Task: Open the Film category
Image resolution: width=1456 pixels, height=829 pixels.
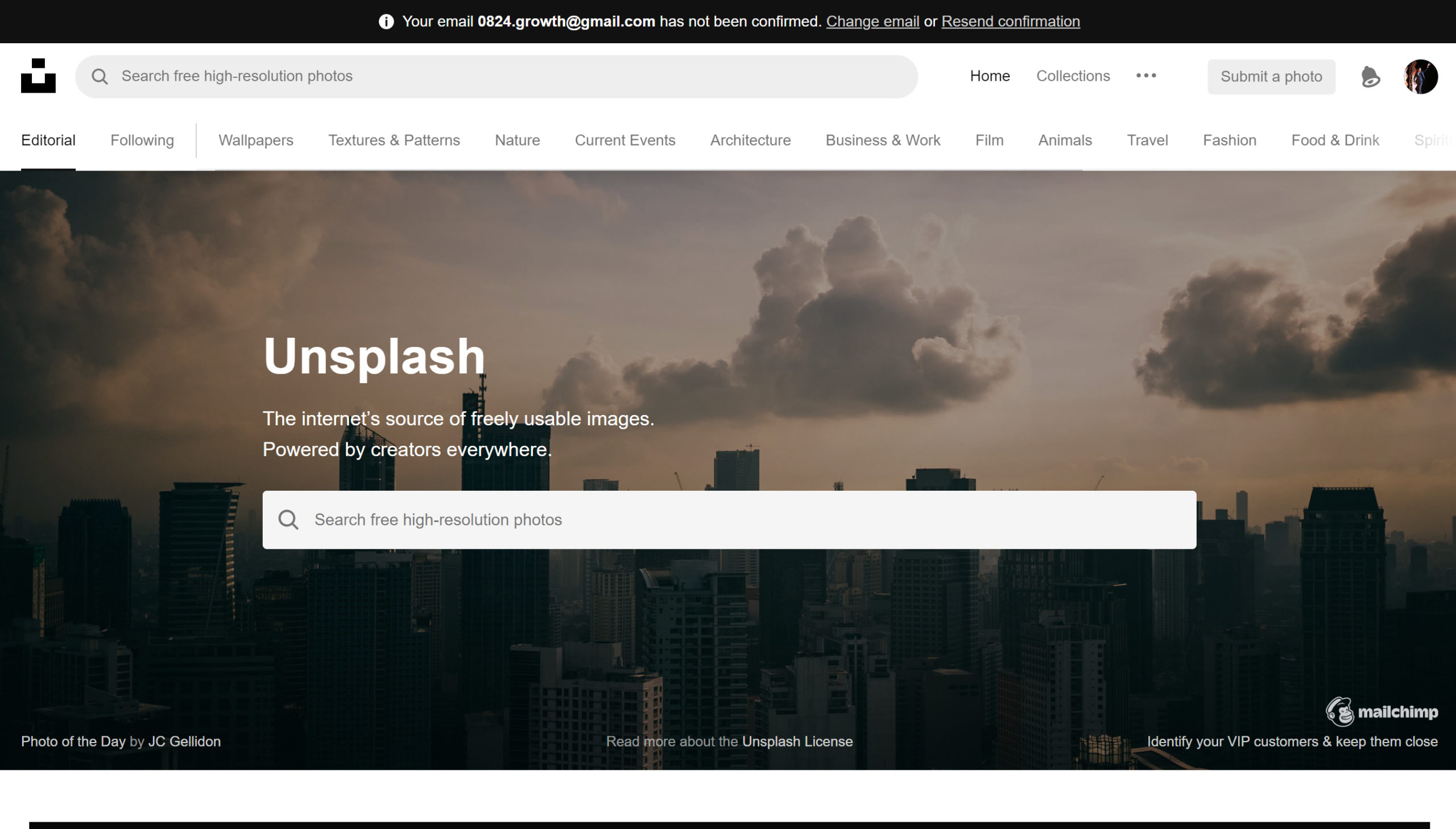Action: click(989, 140)
